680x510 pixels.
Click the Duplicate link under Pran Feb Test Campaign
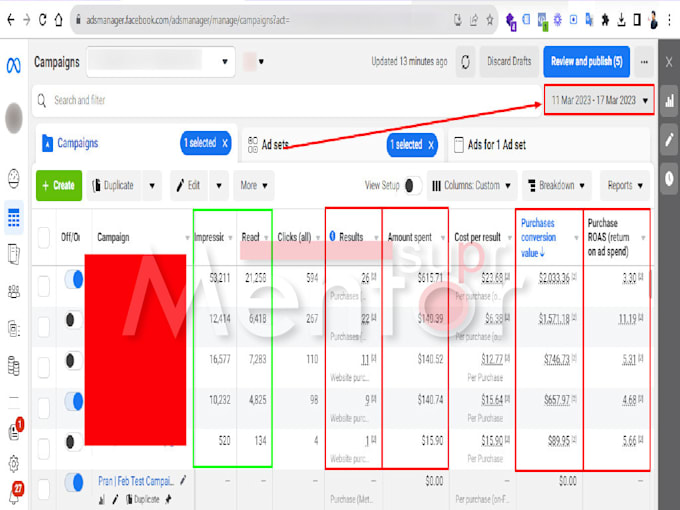click(143, 499)
